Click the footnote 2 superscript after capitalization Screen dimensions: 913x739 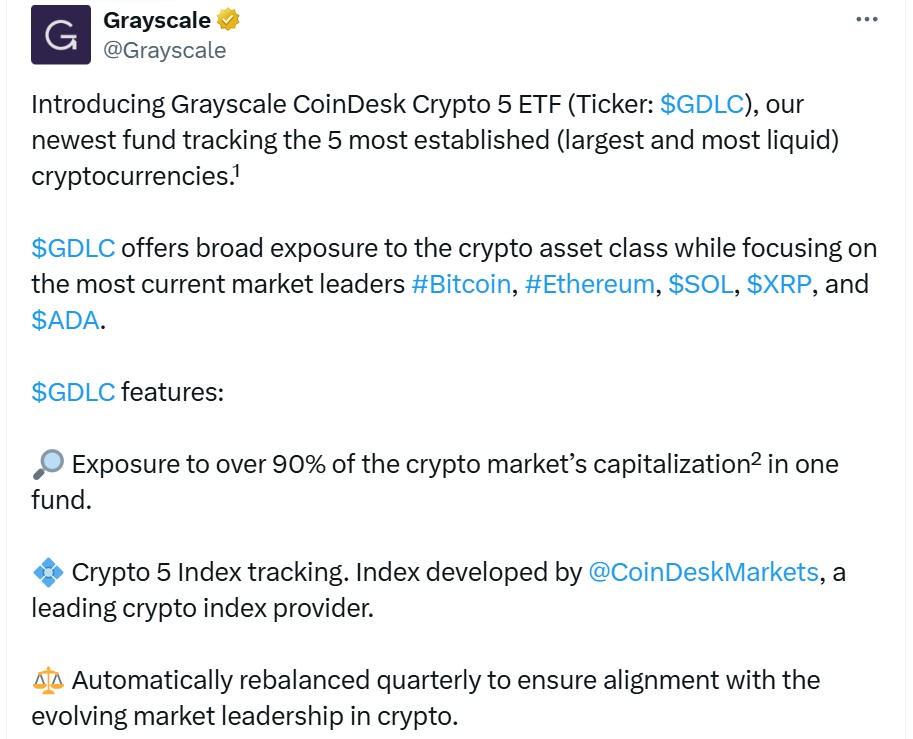click(755, 459)
